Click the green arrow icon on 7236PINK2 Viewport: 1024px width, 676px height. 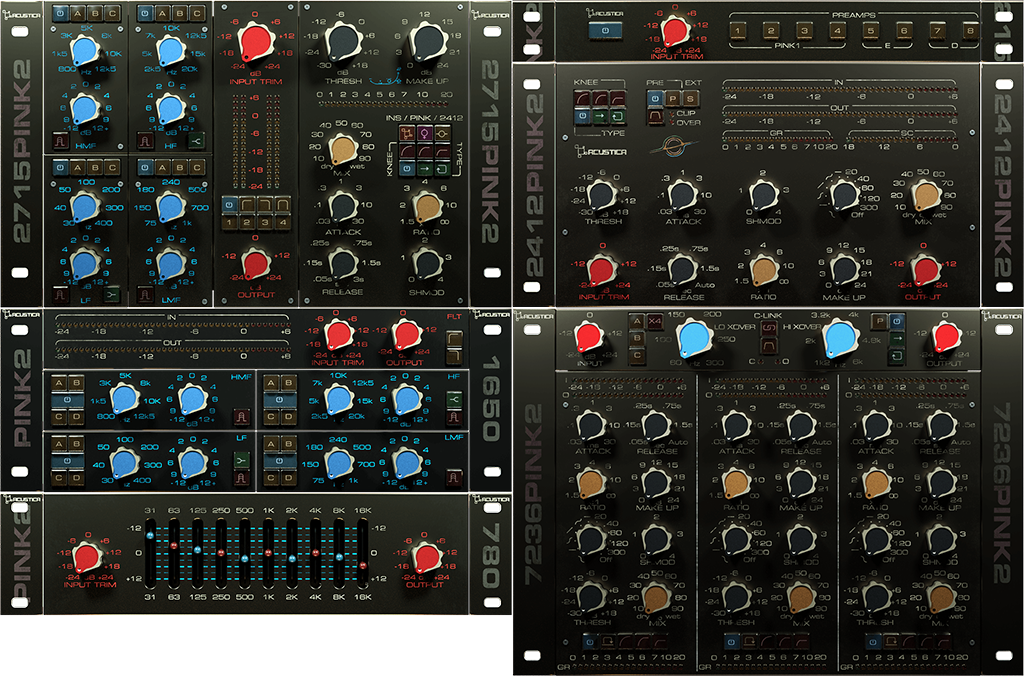coord(897,338)
